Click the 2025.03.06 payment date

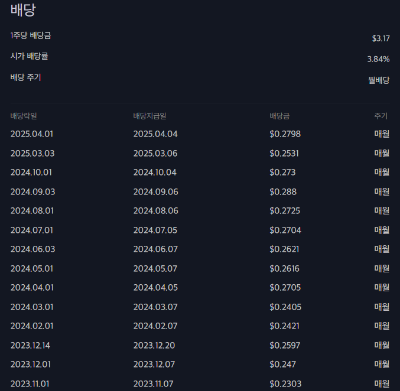tap(155, 153)
